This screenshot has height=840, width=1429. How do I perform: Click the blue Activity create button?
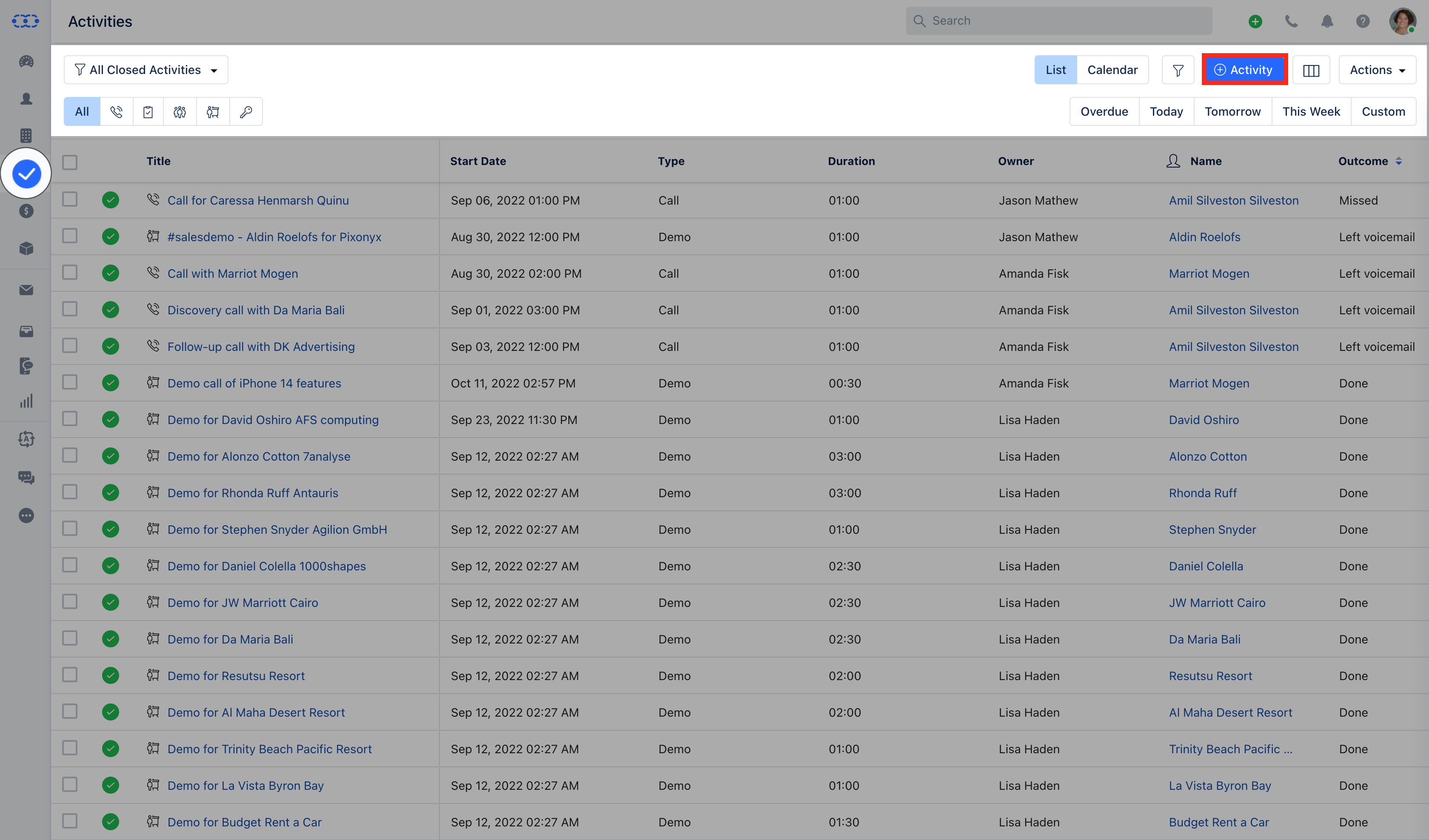pyautogui.click(x=1244, y=70)
